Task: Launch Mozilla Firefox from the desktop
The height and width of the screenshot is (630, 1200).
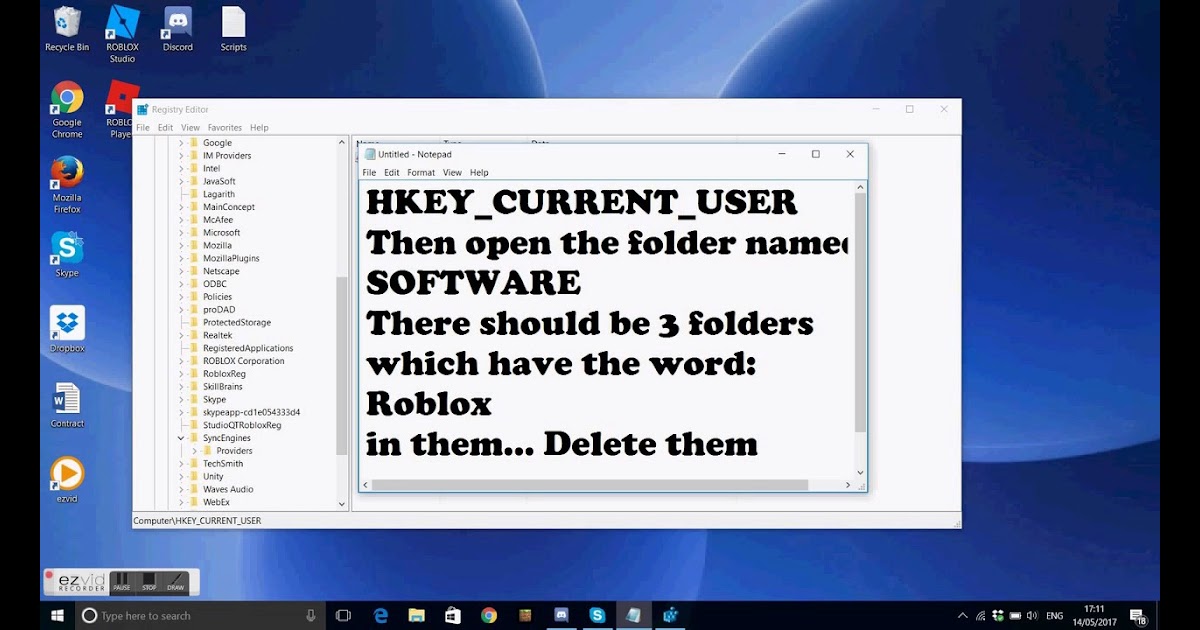Action: pos(67,185)
